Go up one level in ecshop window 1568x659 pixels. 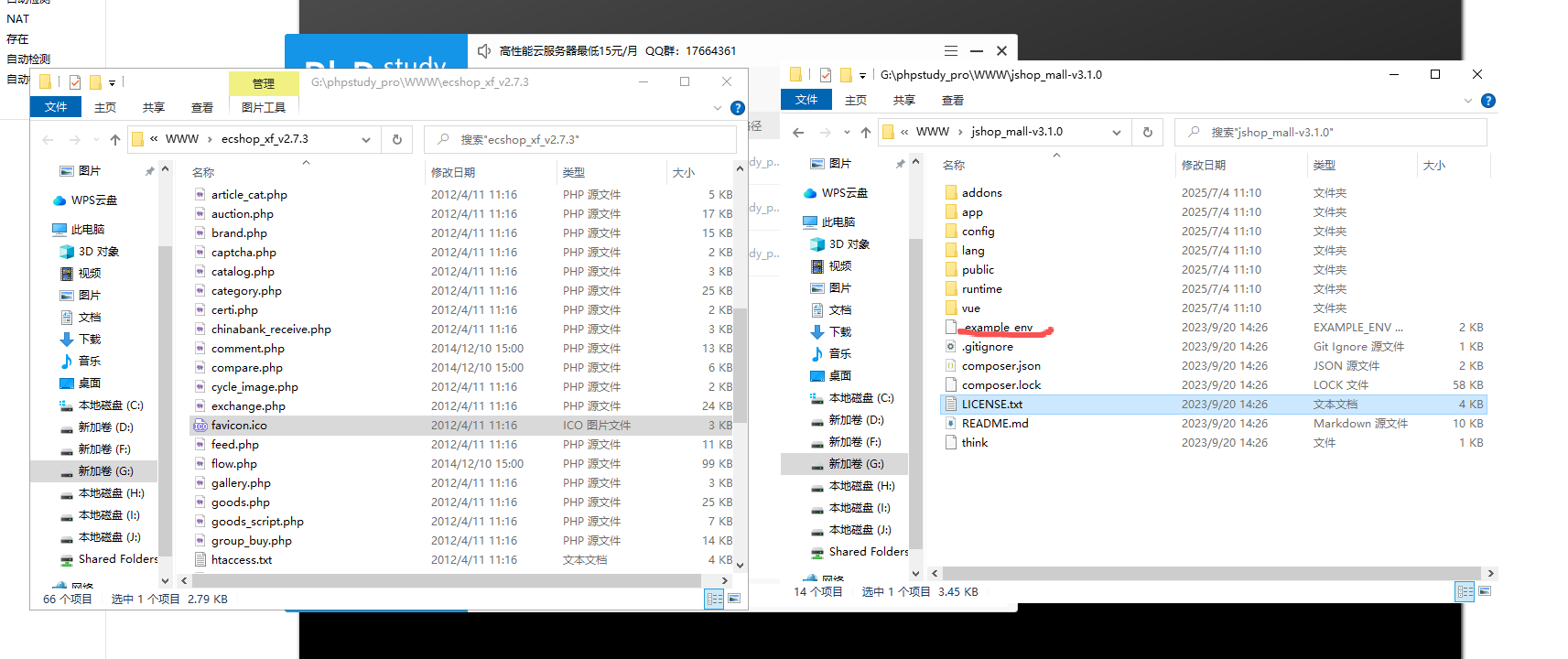click(114, 139)
